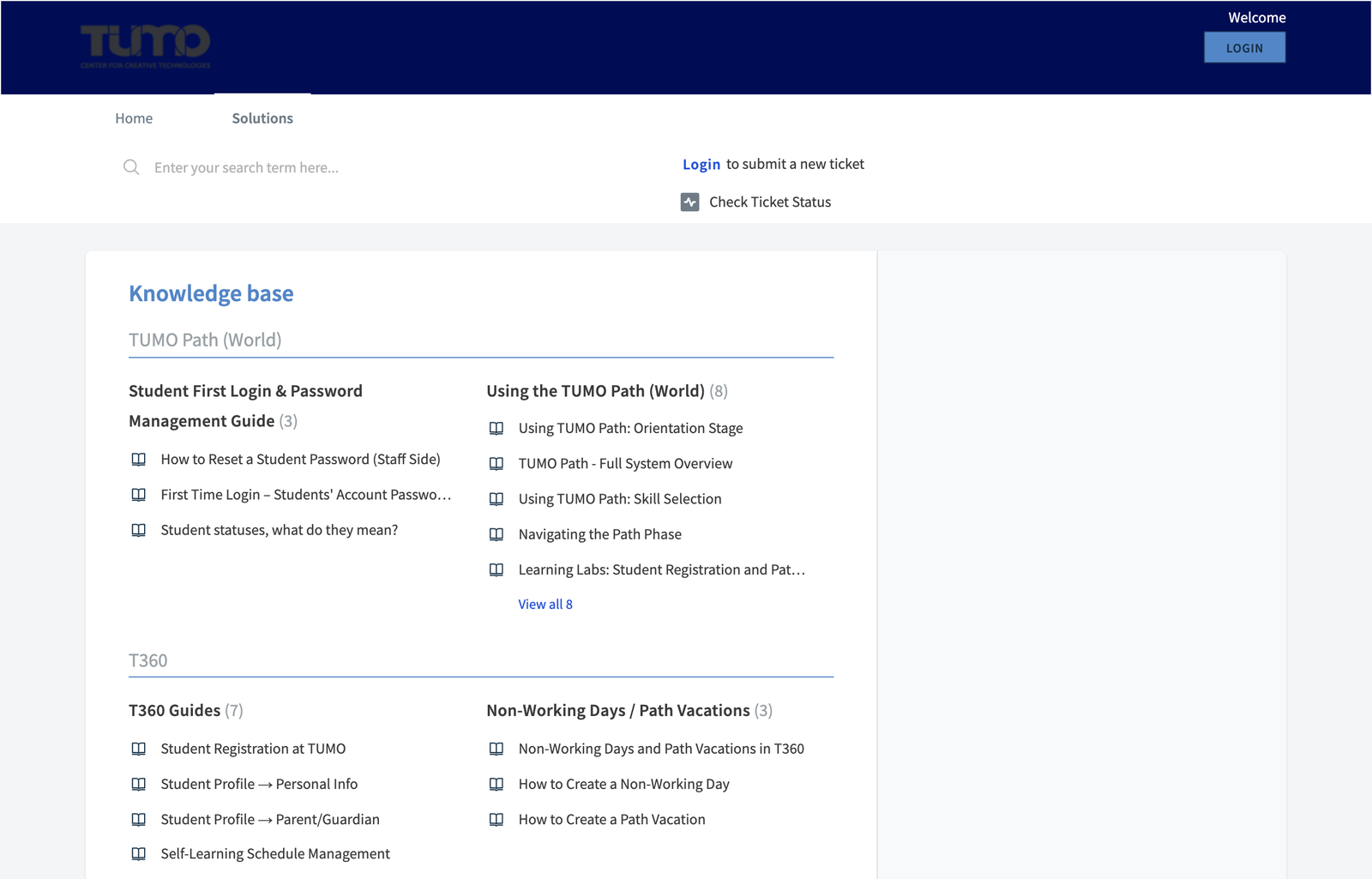This screenshot has height=879, width=1372.
Task: Click Login link to submit a ticket
Action: [701, 164]
